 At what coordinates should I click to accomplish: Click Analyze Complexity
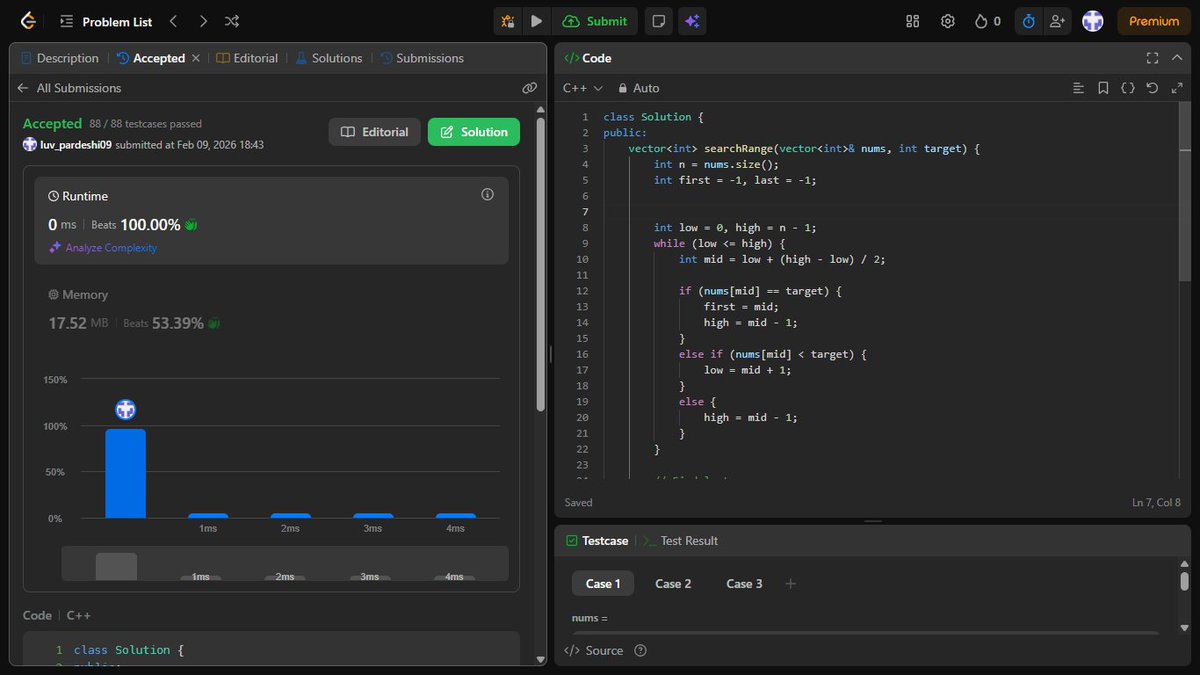(x=103, y=248)
